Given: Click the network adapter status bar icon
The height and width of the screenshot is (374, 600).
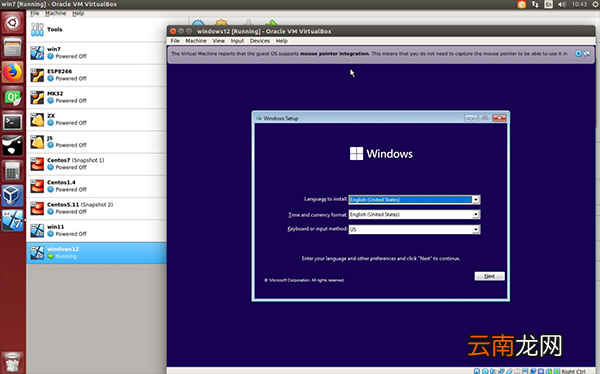Looking at the screenshot, I should point(501,371).
